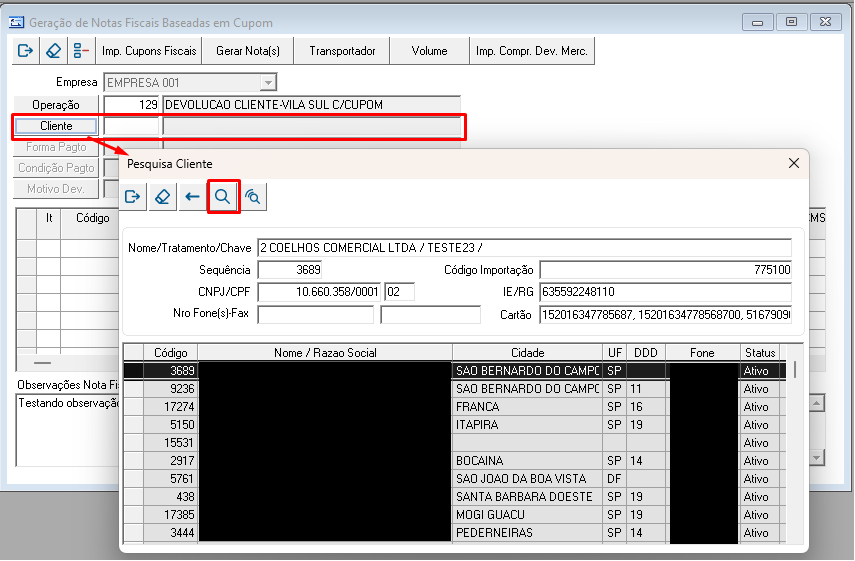
Task: Expand the Empresa dropdown
Action: [x=268, y=83]
